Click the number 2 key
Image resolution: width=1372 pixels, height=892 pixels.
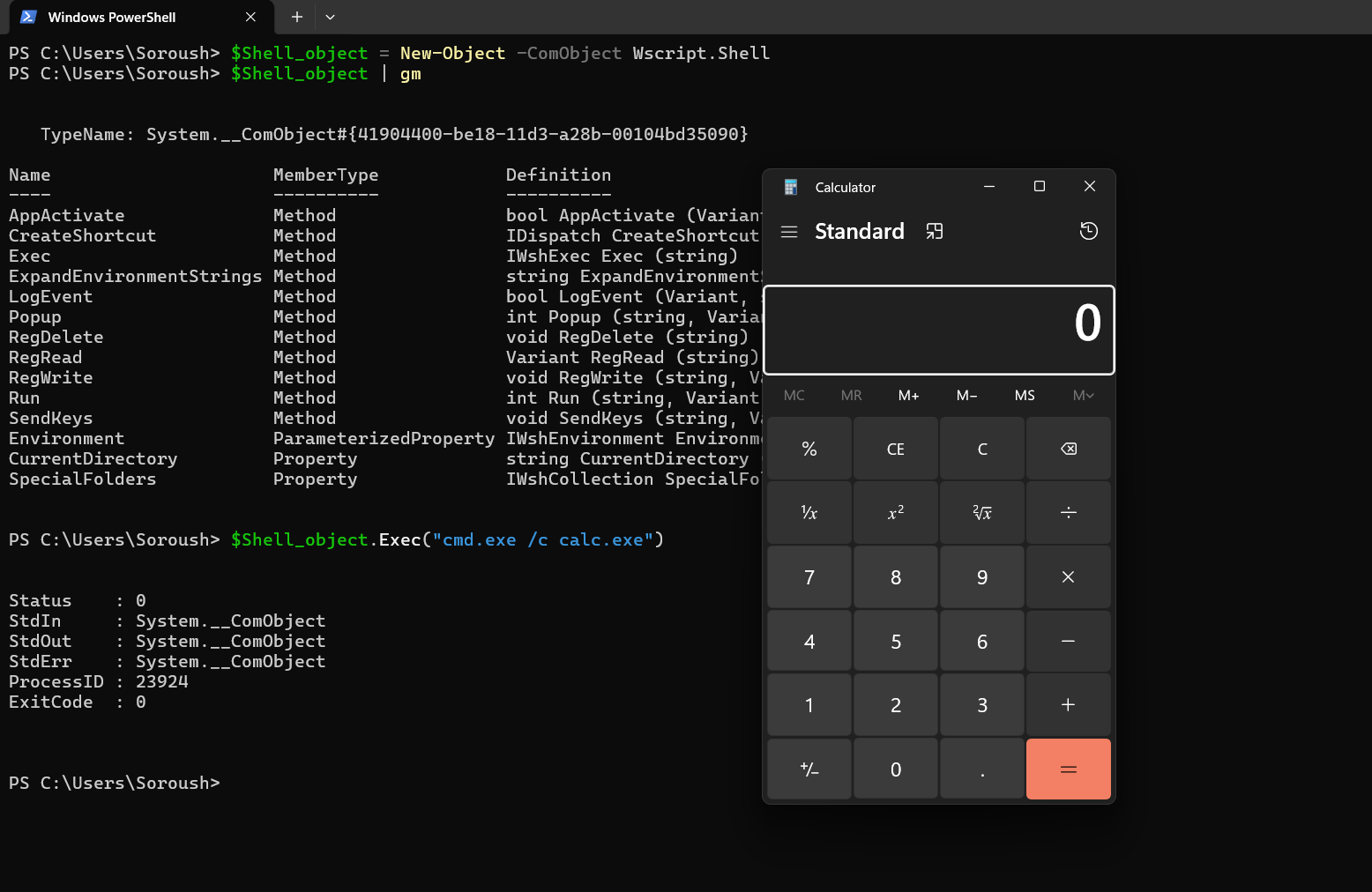click(896, 705)
